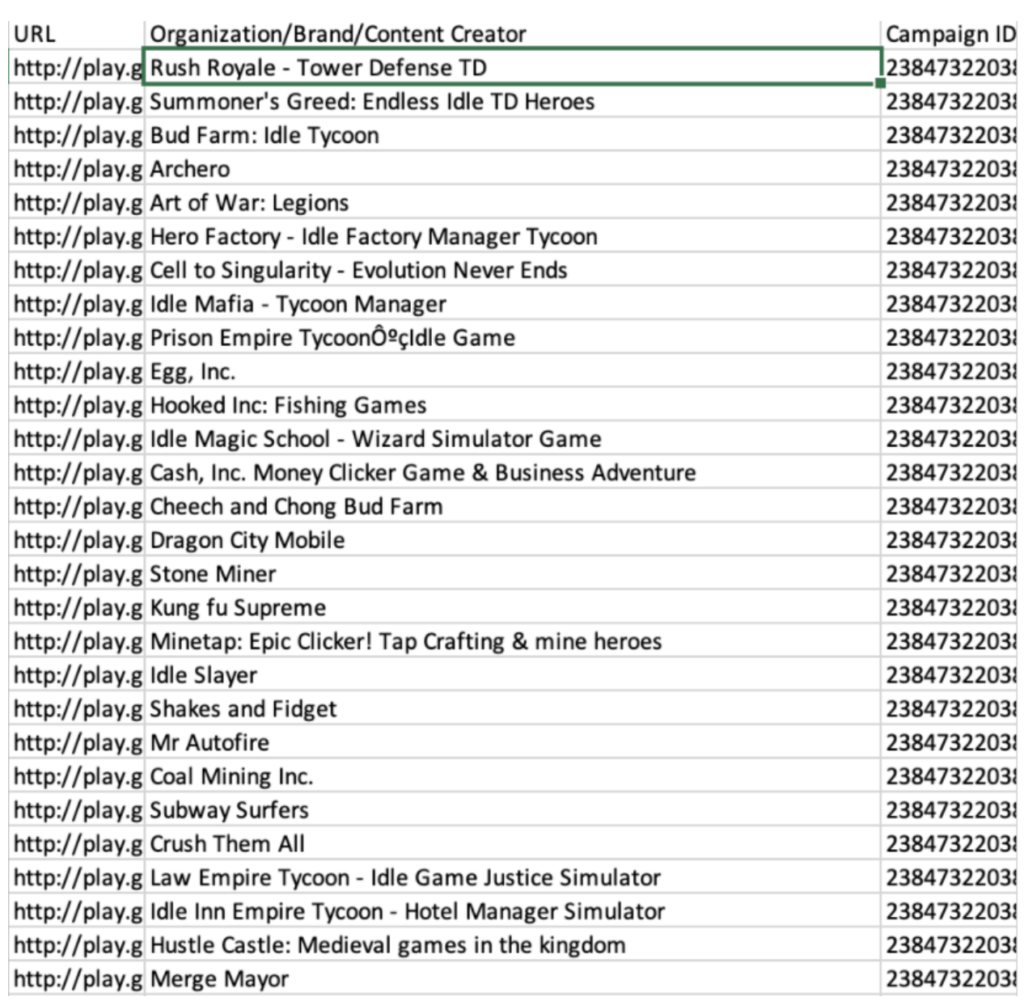The height and width of the screenshot is (1001, 1024).
Task: Click the fill handle of the selected cell
Action: click(880, 83)
